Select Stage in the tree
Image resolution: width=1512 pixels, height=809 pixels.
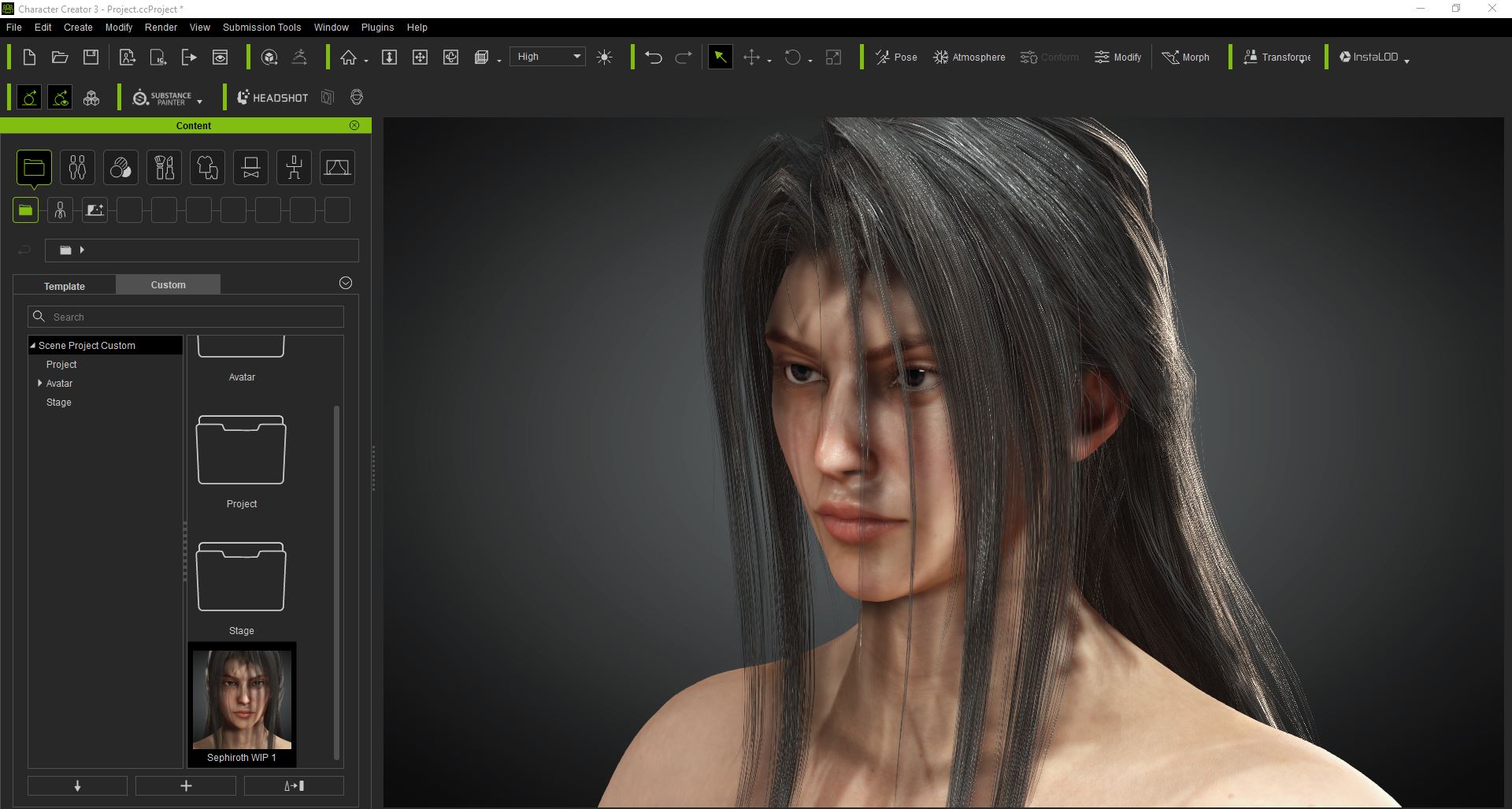pos(58,402)
